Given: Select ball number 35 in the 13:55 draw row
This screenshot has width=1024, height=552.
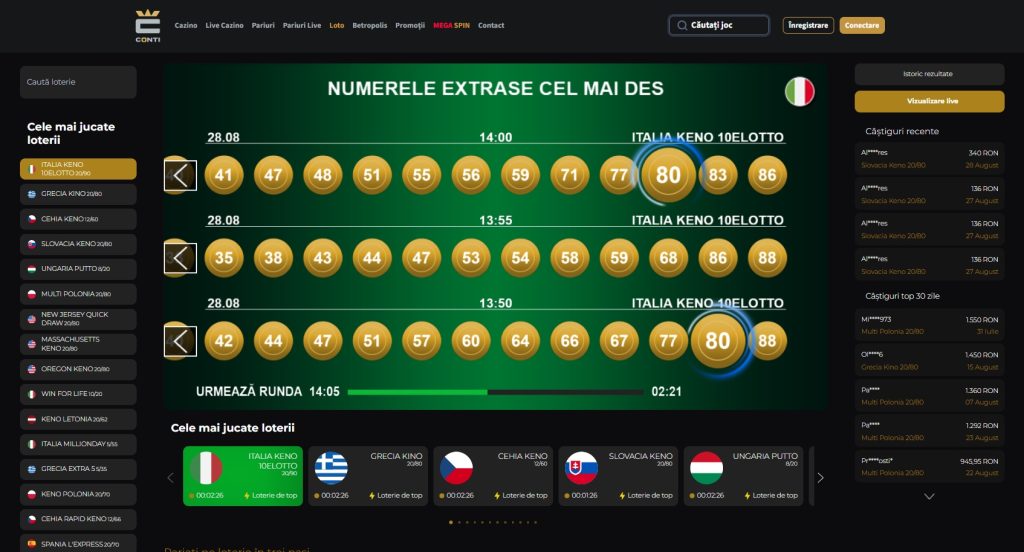Looking at the screenshot, I should 223,258.
